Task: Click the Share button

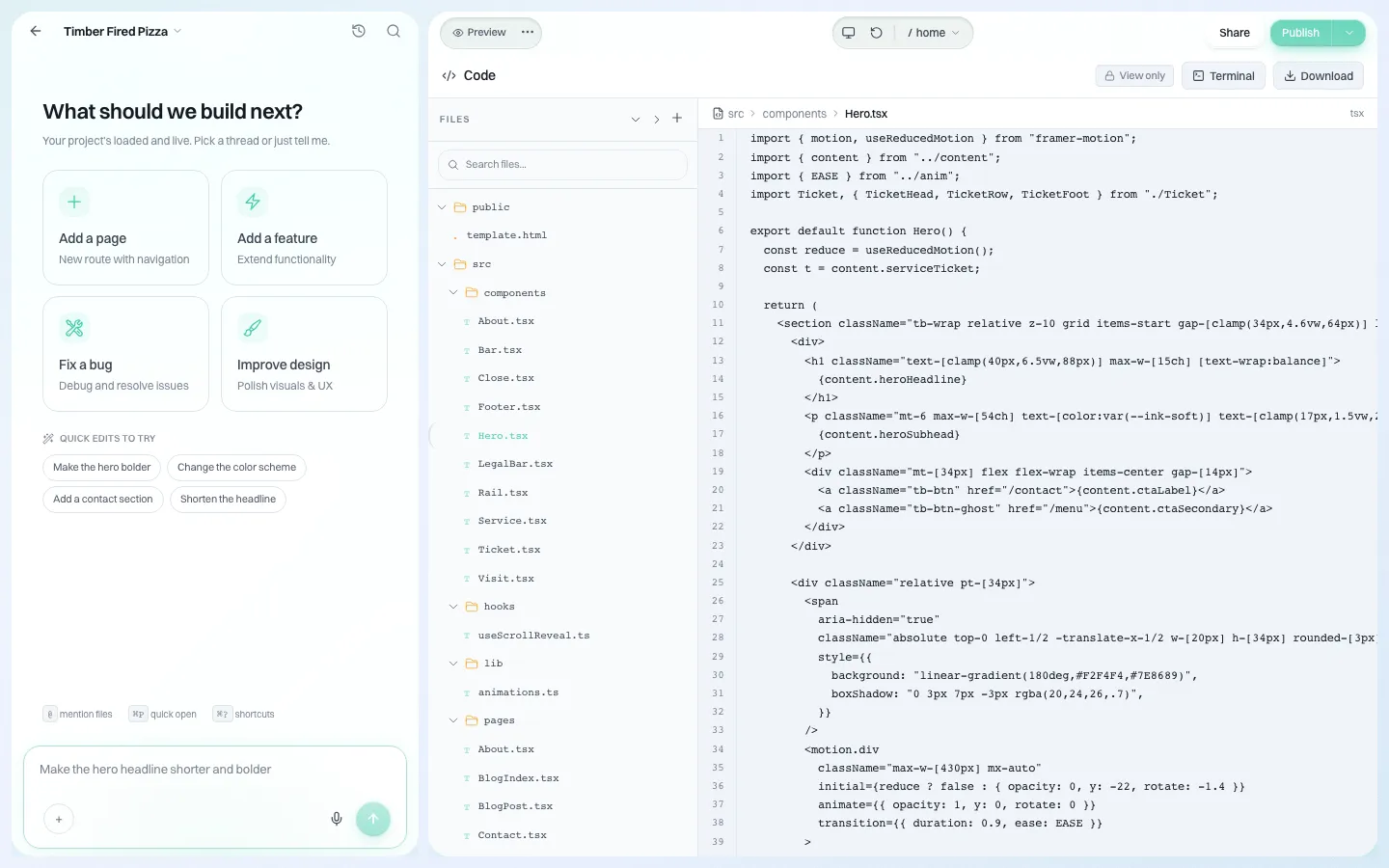Action: [1234, 33]
